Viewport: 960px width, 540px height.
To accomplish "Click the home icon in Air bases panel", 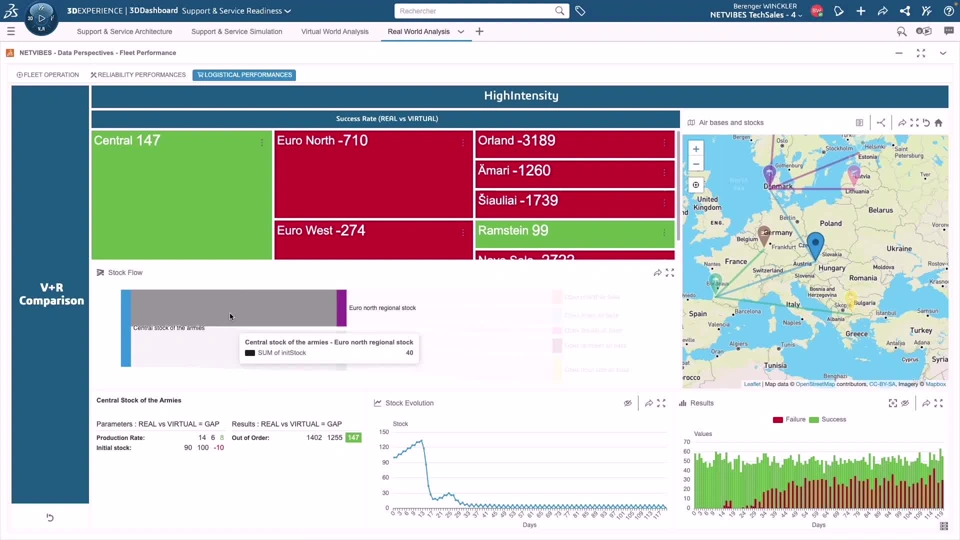I will [x=939, y=122].
